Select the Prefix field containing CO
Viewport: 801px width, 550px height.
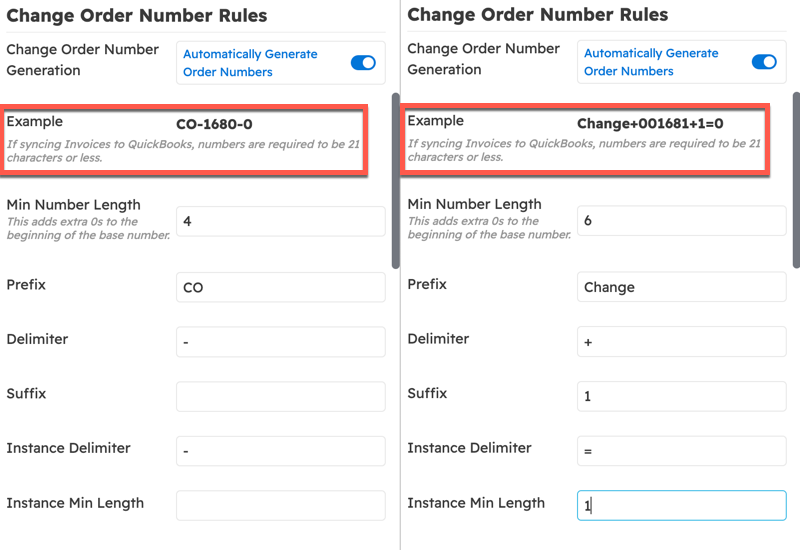(x=280, y=287)
